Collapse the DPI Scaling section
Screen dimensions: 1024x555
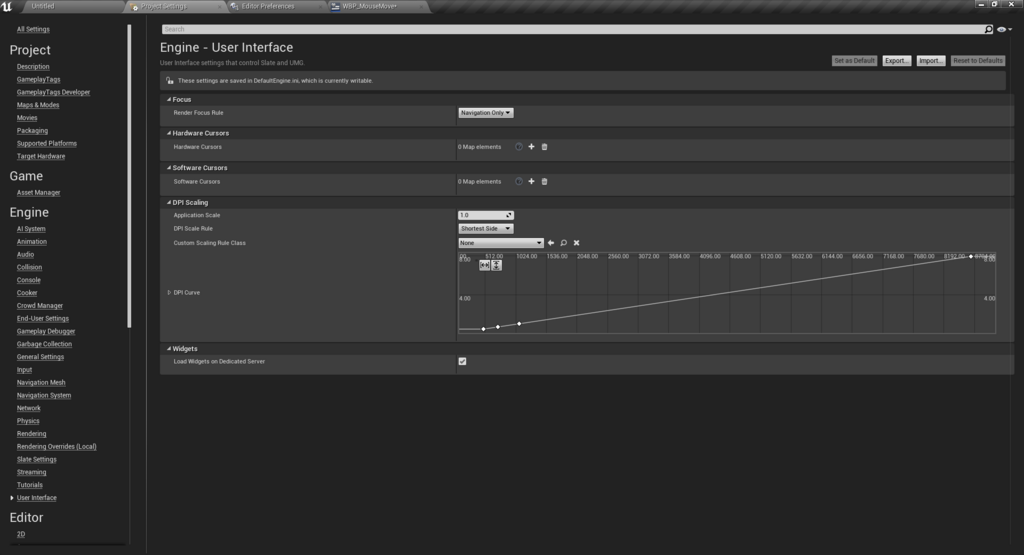[168, 202]
